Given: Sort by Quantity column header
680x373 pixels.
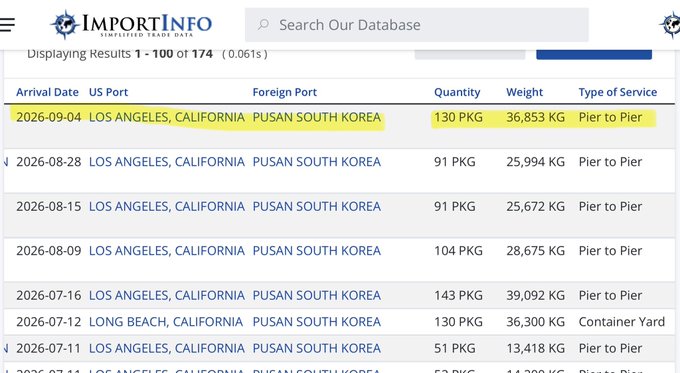Looking at the screenshot, I should tap(457, 92).
